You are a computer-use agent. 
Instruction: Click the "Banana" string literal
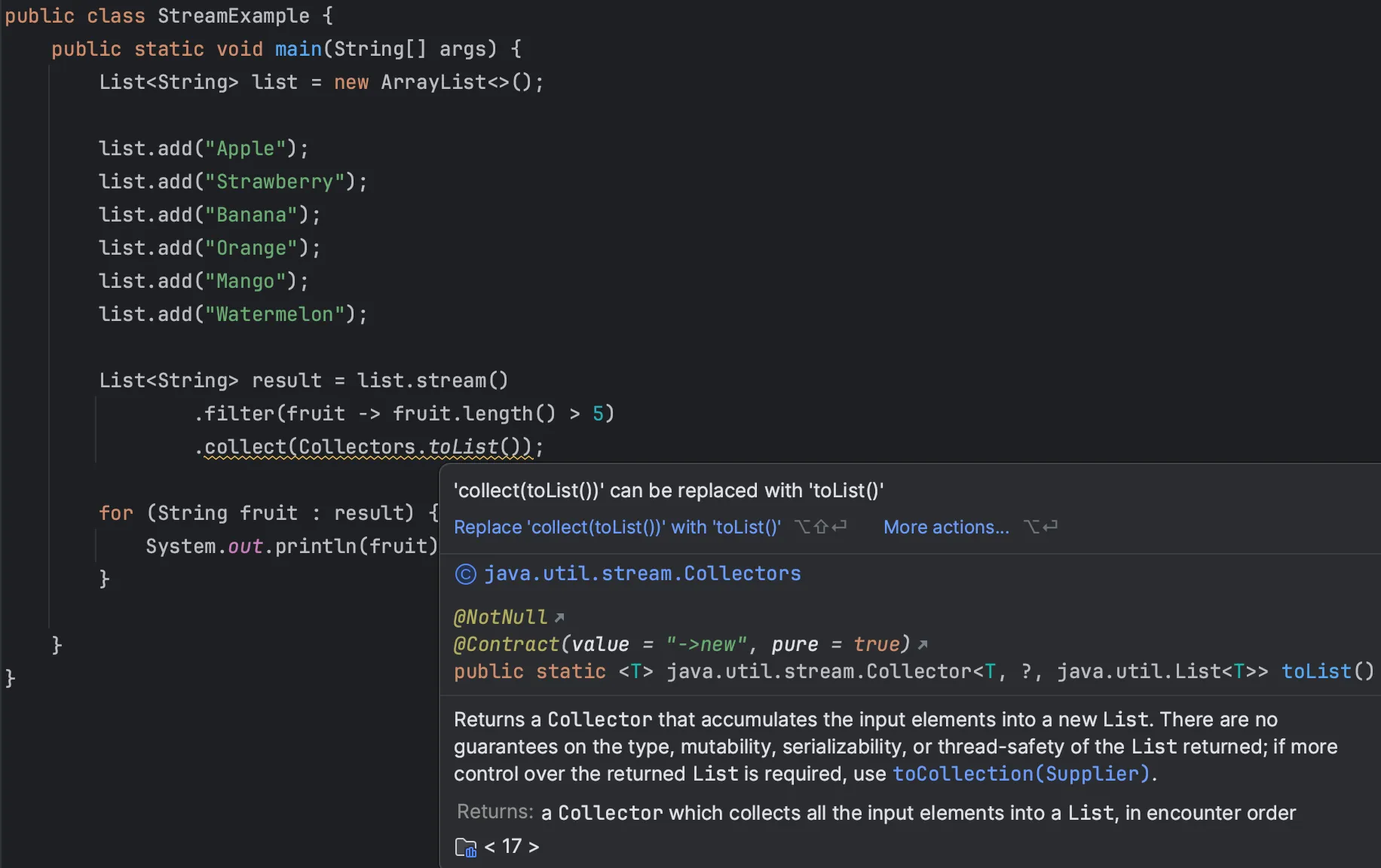point(251,215)
